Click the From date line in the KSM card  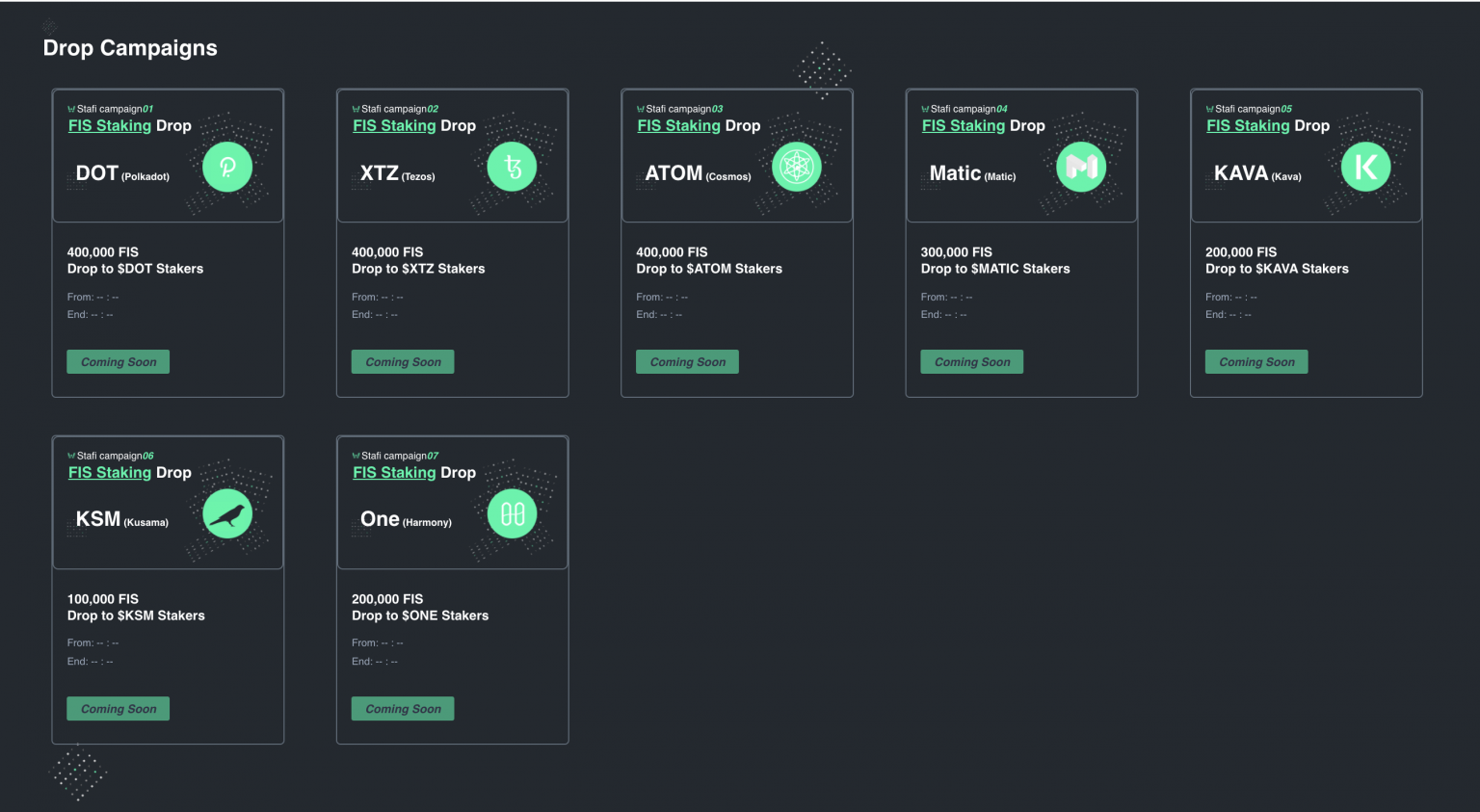[x=92, y=642]
